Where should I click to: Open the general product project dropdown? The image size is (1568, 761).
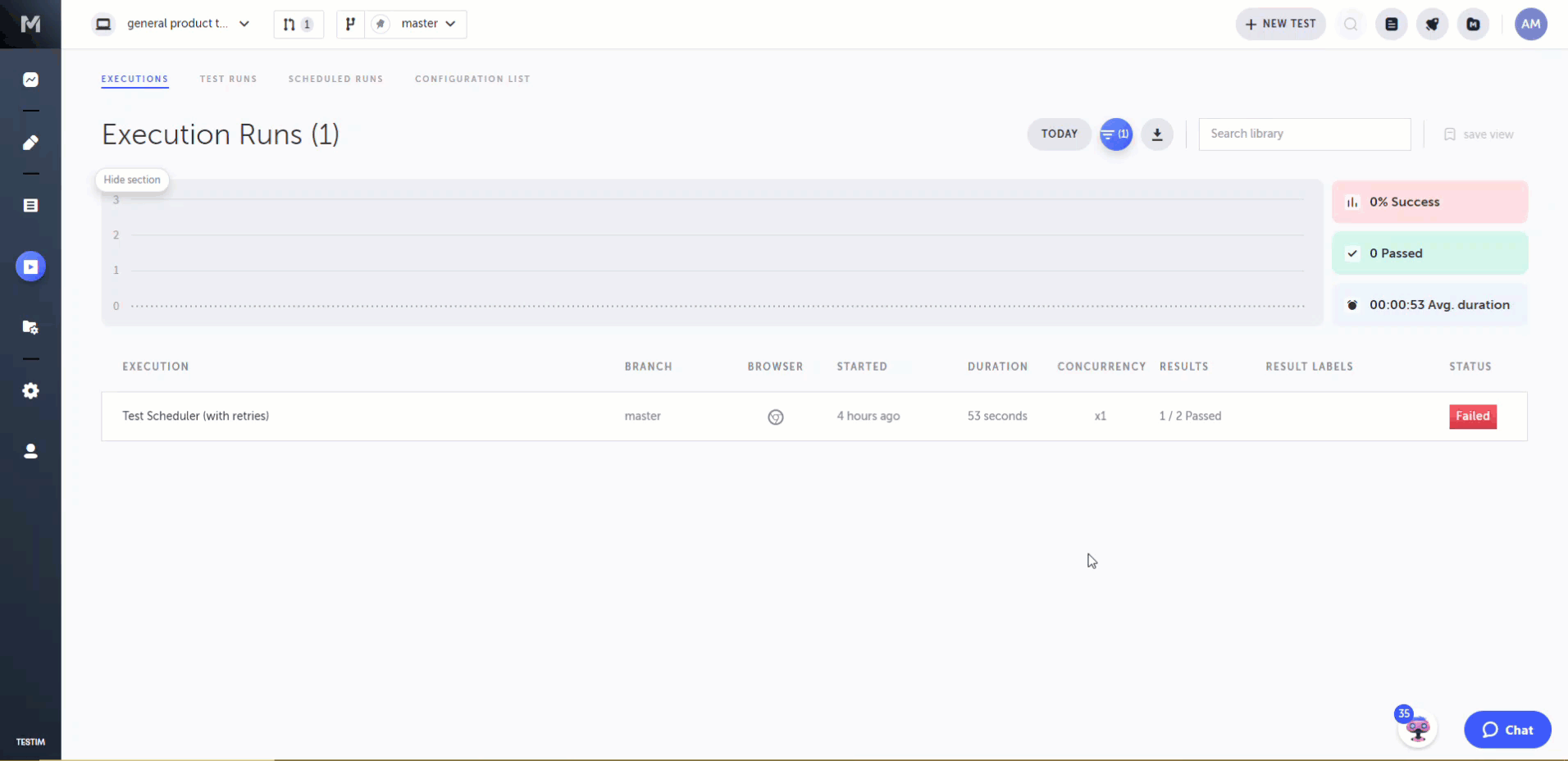pyautogui.click(x=188, y=24)
